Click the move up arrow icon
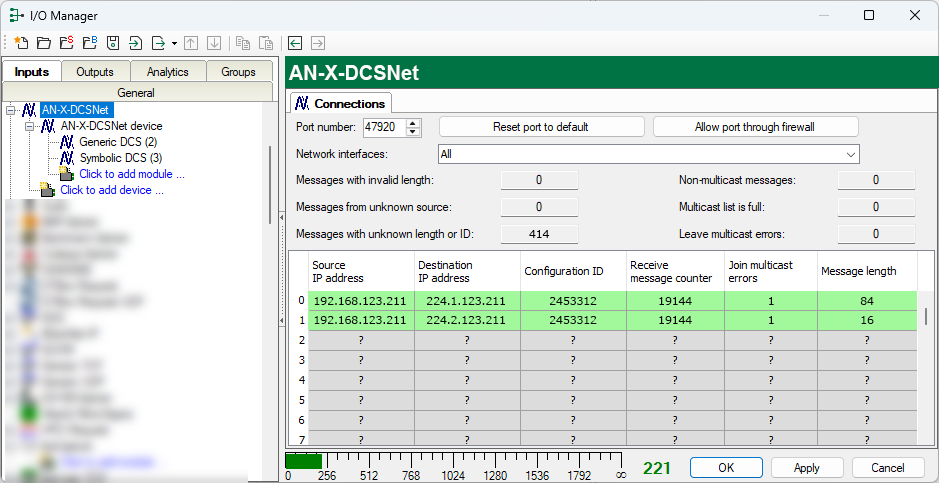The height and width of the screenshot is (483, 939). tap(191, 43)
